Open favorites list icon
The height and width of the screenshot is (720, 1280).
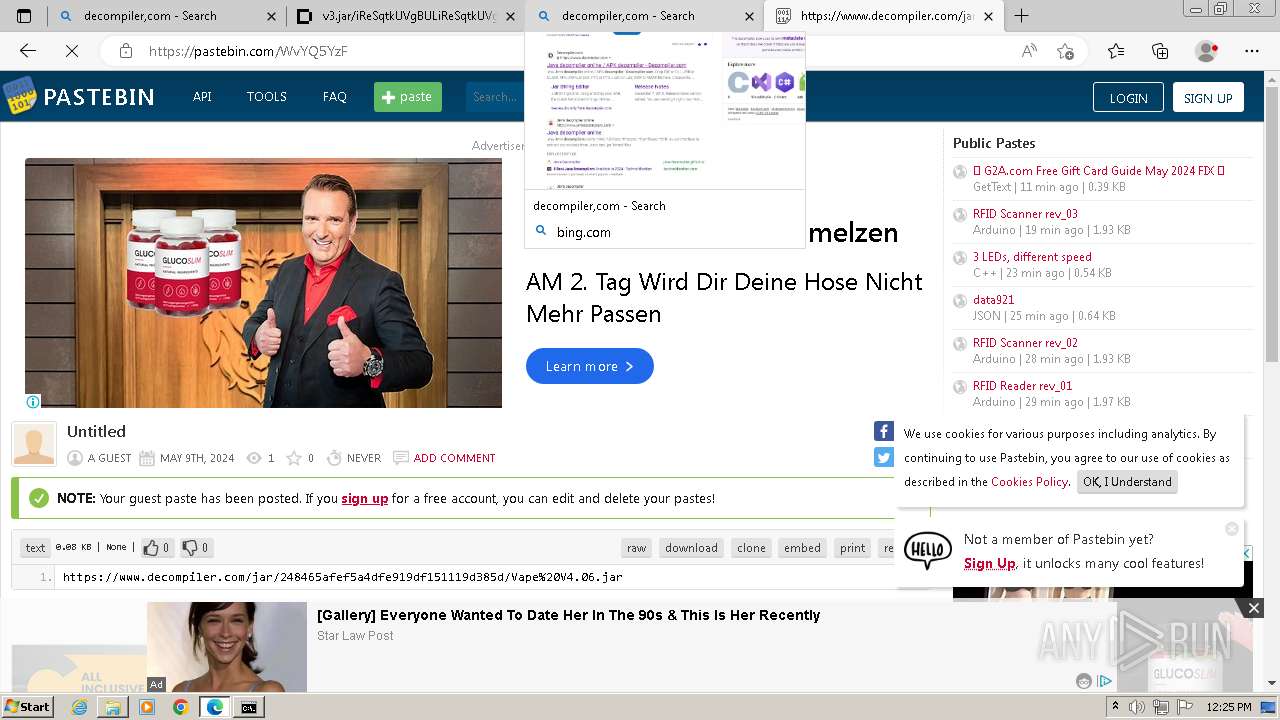click(x=1116, y=51)
